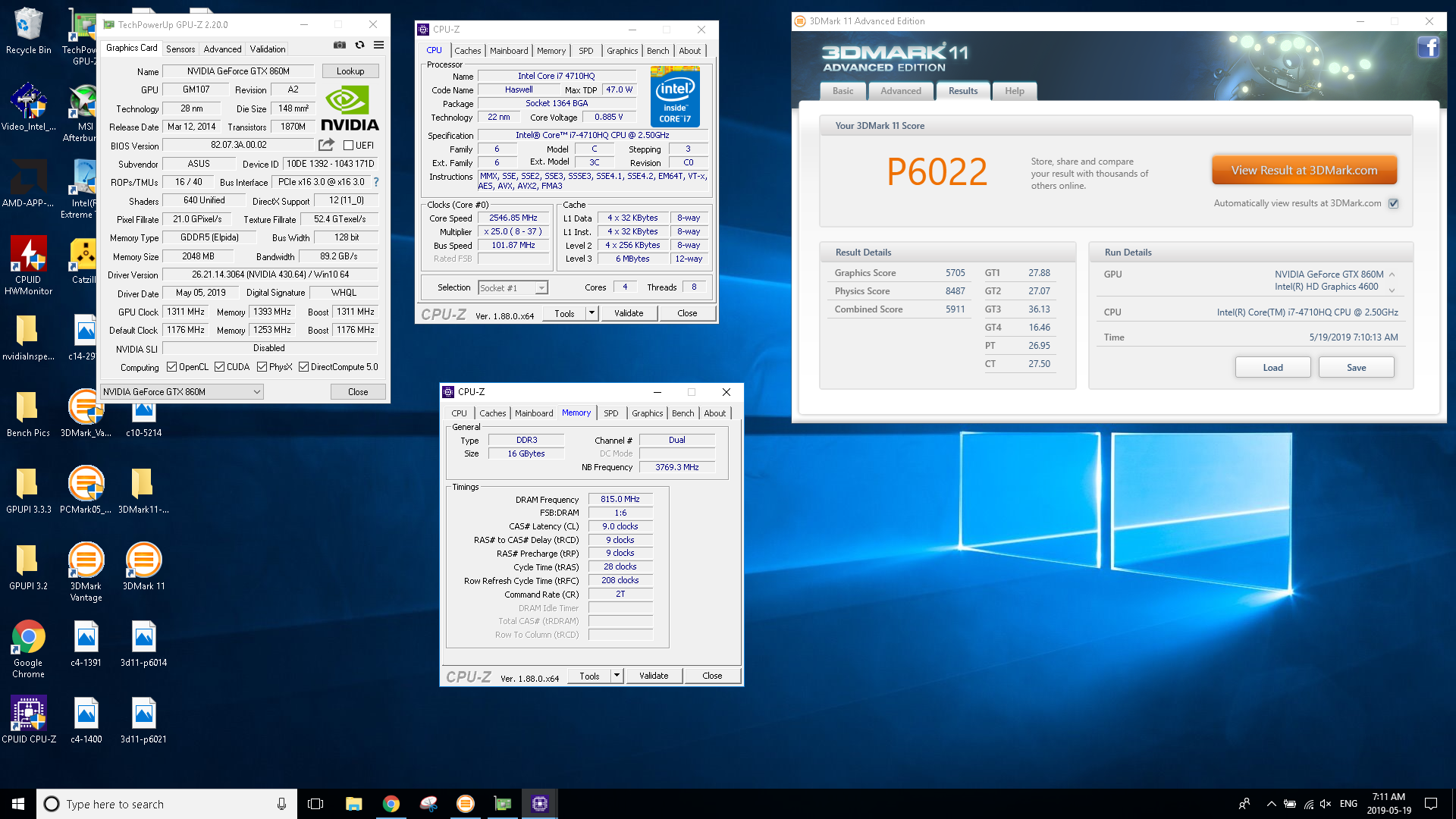This screenshot has width=1456, height=819.
Task: Click the Save button in Run Details
Action: (1356, 368)
